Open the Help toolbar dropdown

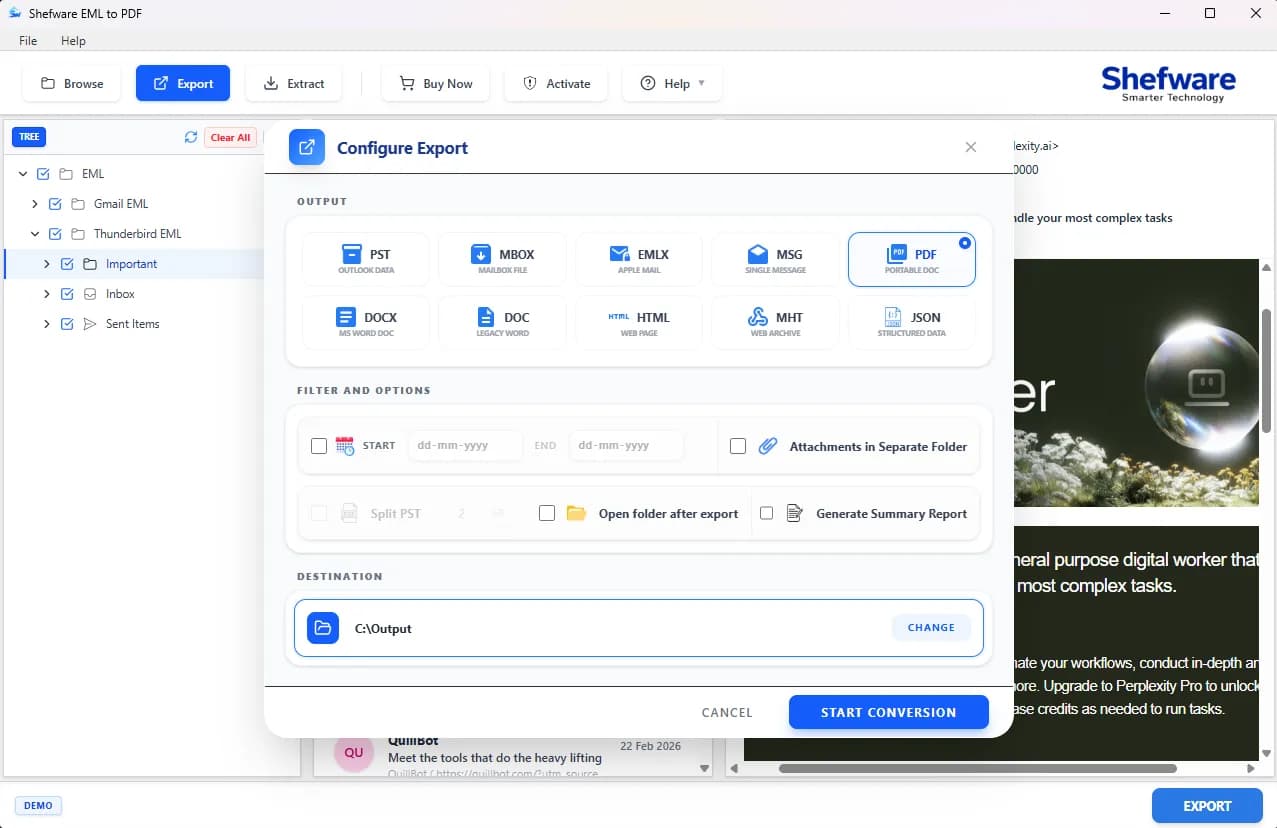click(672, 84)
